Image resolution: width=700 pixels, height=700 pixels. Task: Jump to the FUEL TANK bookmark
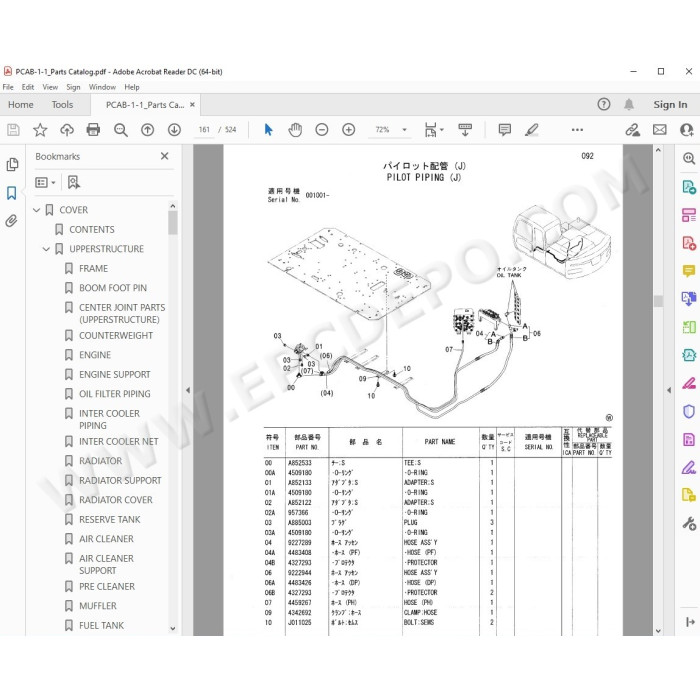click(x=101, y=625)
